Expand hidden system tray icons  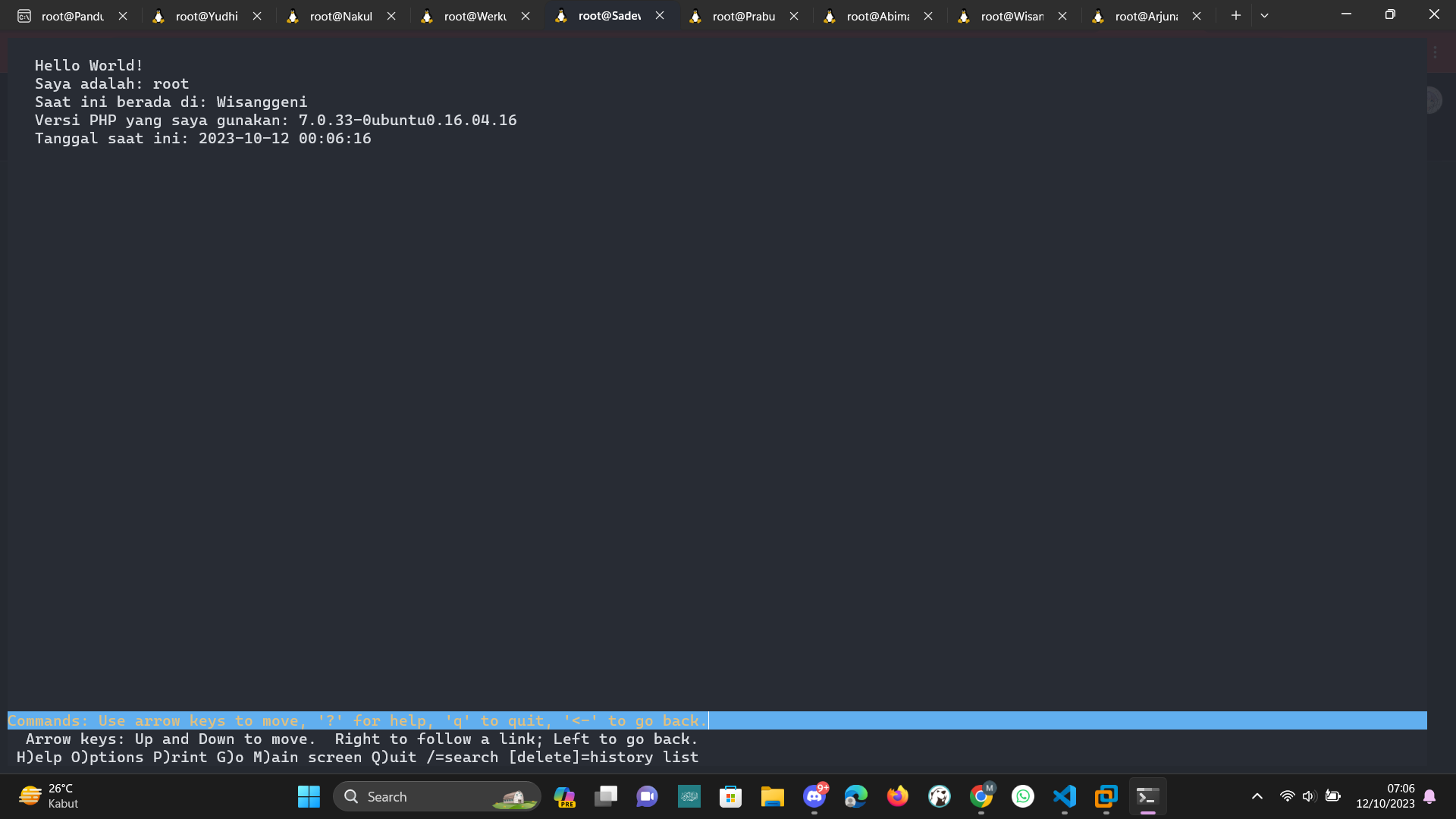coord(1257,796)
